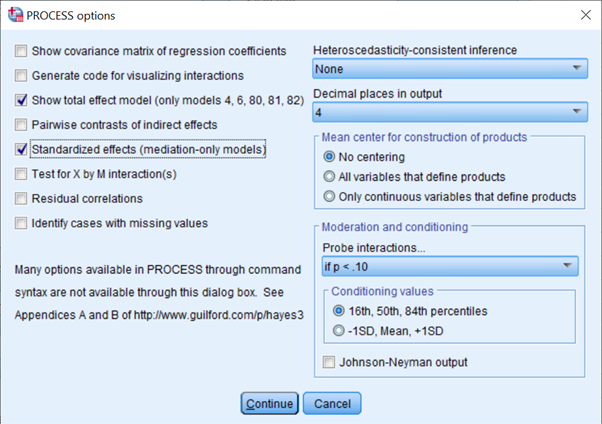This screenshot has width=602, height=424.
Task: Enable Johnson-Neyman output checkbox
Action: click(x=329, y=362)
